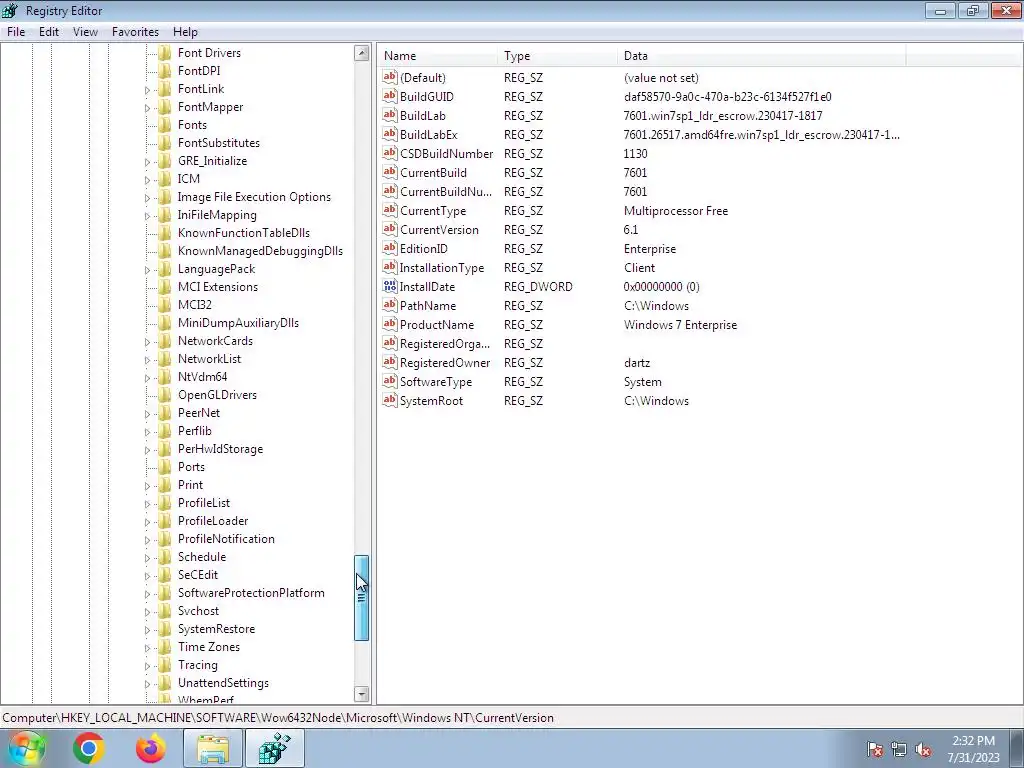
Task: Click the BuildLab string value icon
Action: [390, 115]
